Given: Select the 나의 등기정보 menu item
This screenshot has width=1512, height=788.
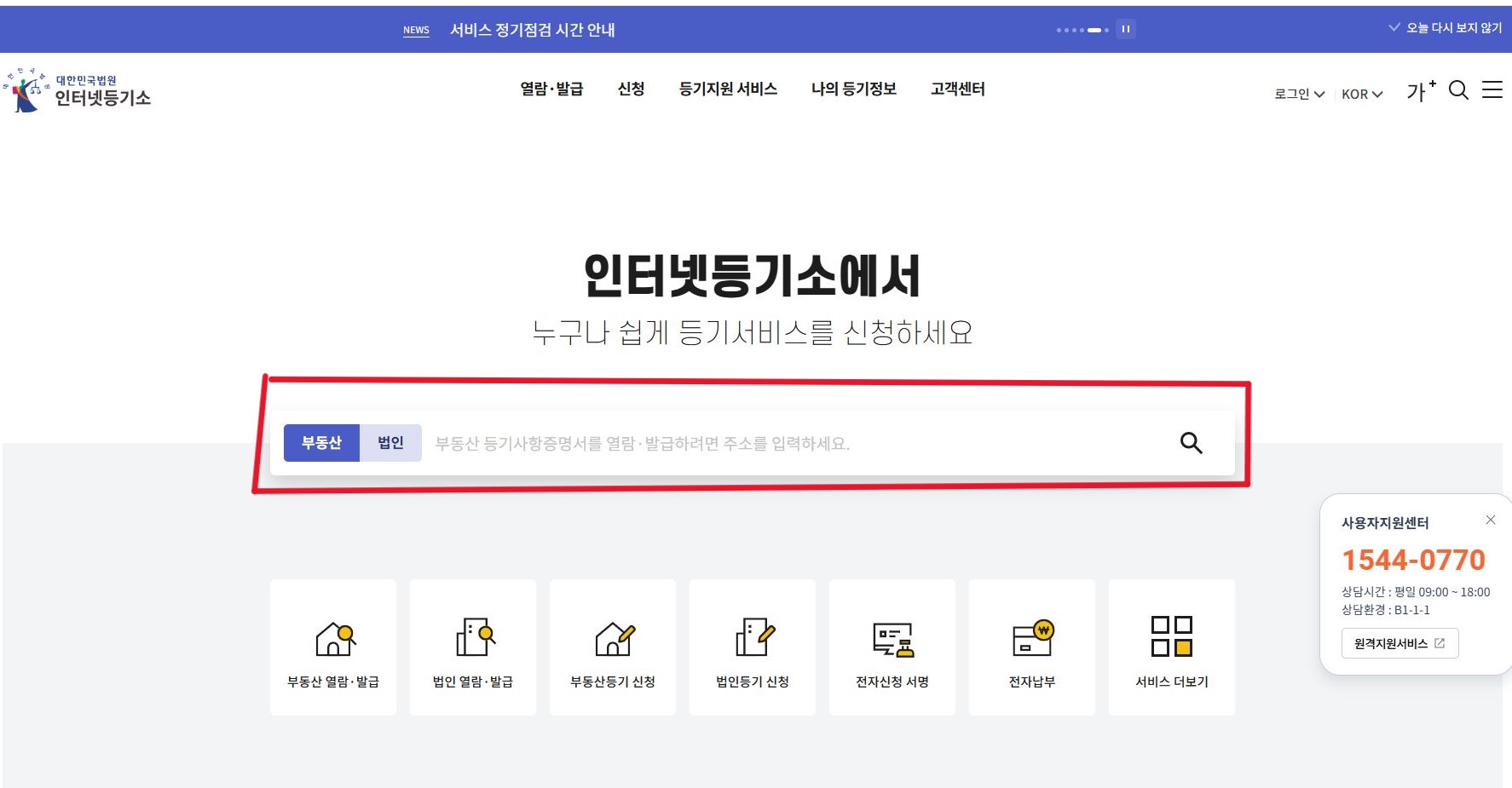Looking at the screenshot, I should (854, 89).
